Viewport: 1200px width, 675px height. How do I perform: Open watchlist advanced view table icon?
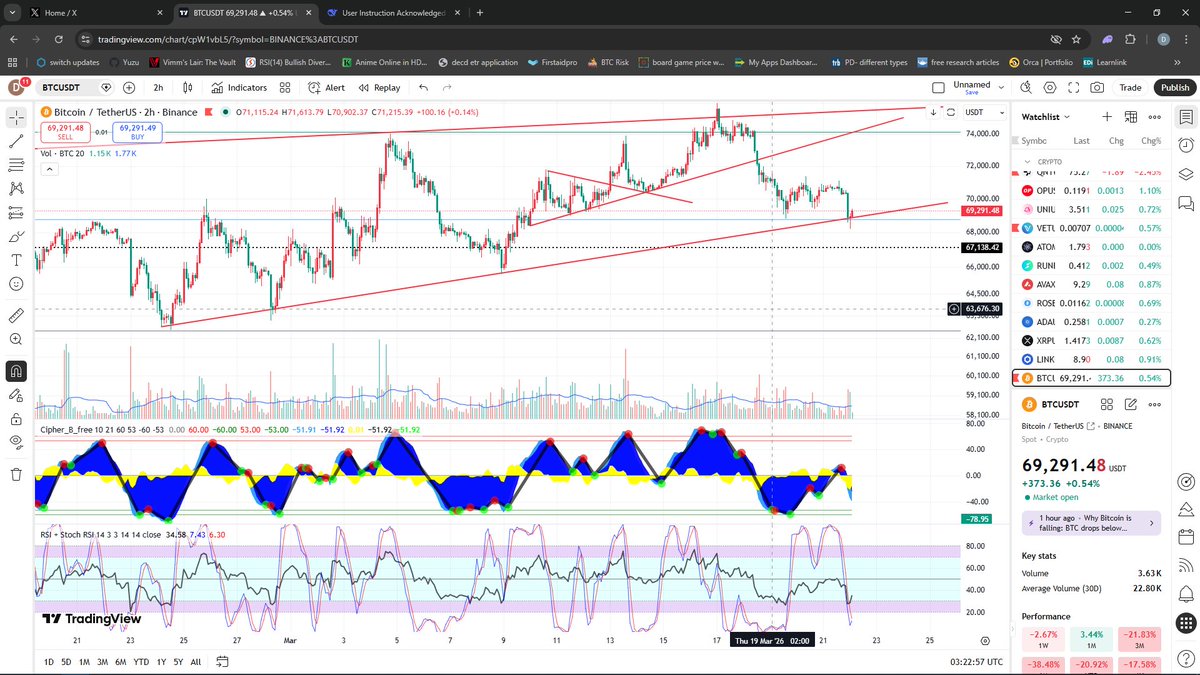click(x=1132, y=117)
